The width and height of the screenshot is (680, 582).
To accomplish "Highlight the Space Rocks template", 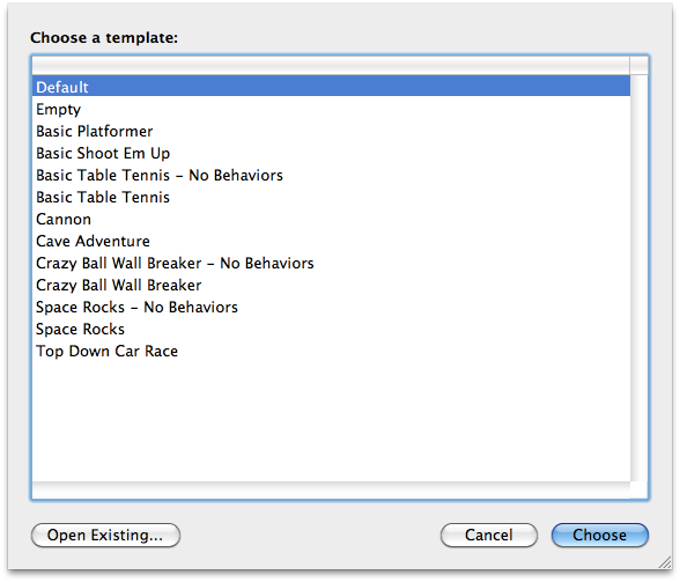I will 80,330.
